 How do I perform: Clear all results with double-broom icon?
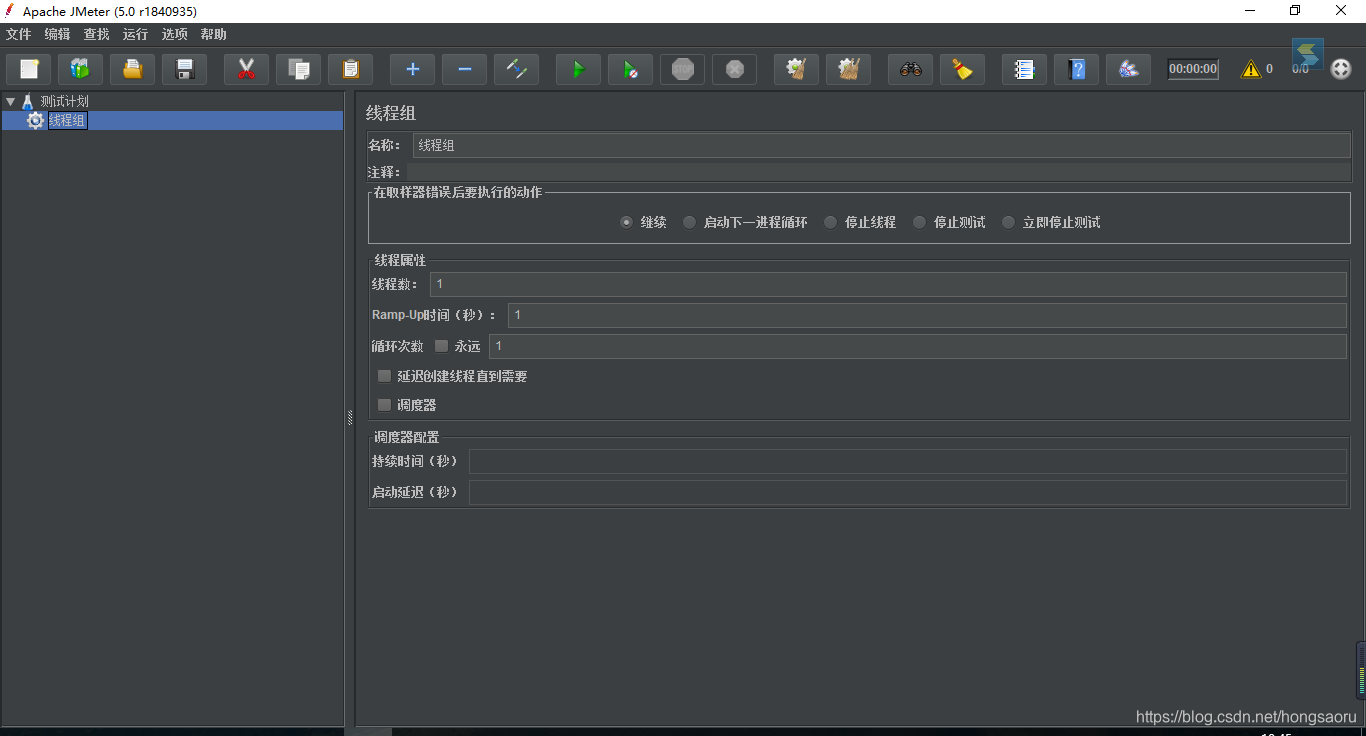click(848, 69)
